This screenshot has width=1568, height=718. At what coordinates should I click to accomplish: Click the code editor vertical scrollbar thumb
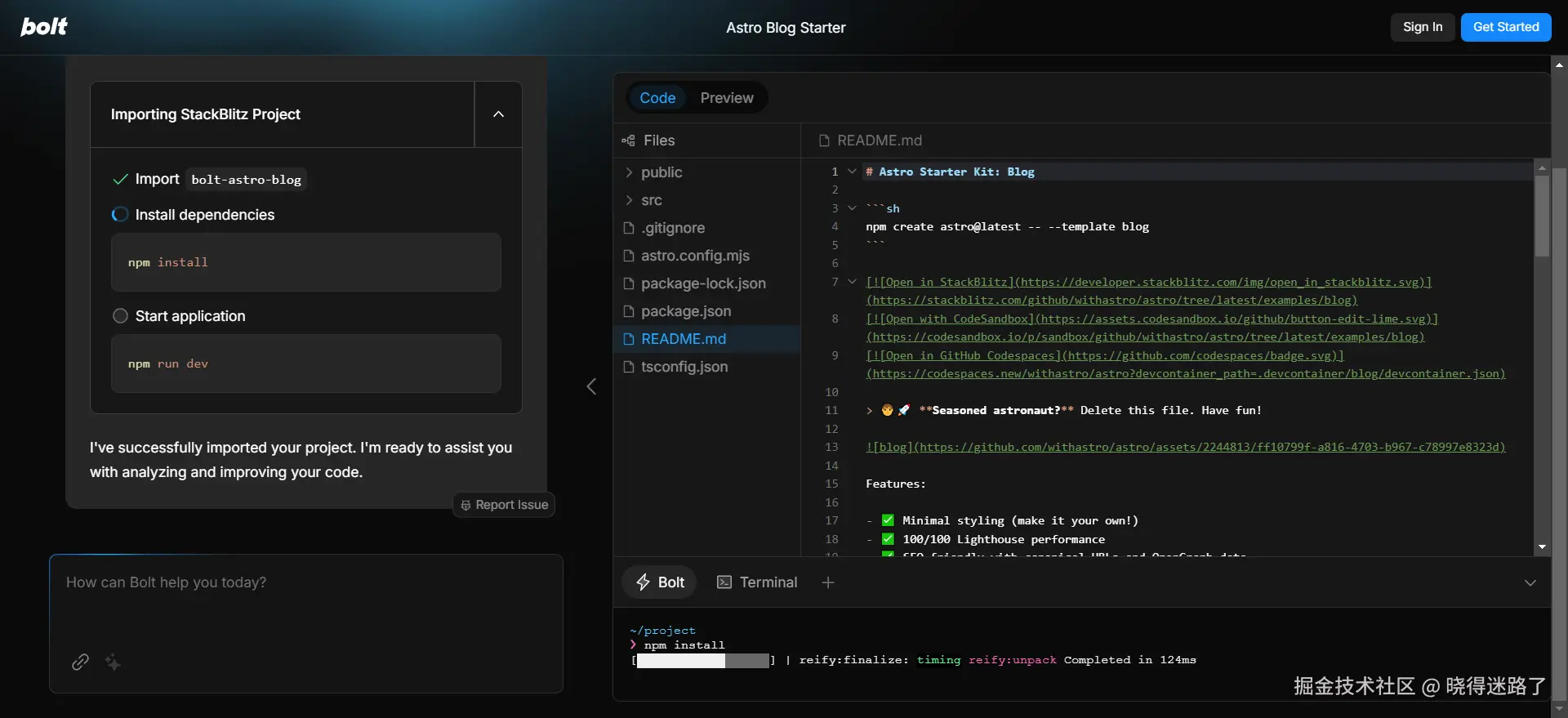click(x=1542, y=216)
